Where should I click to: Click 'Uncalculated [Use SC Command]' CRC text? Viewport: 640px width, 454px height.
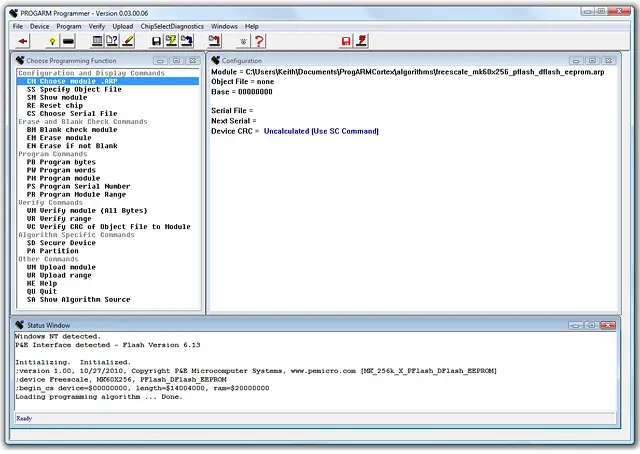(x=321, y=131)
